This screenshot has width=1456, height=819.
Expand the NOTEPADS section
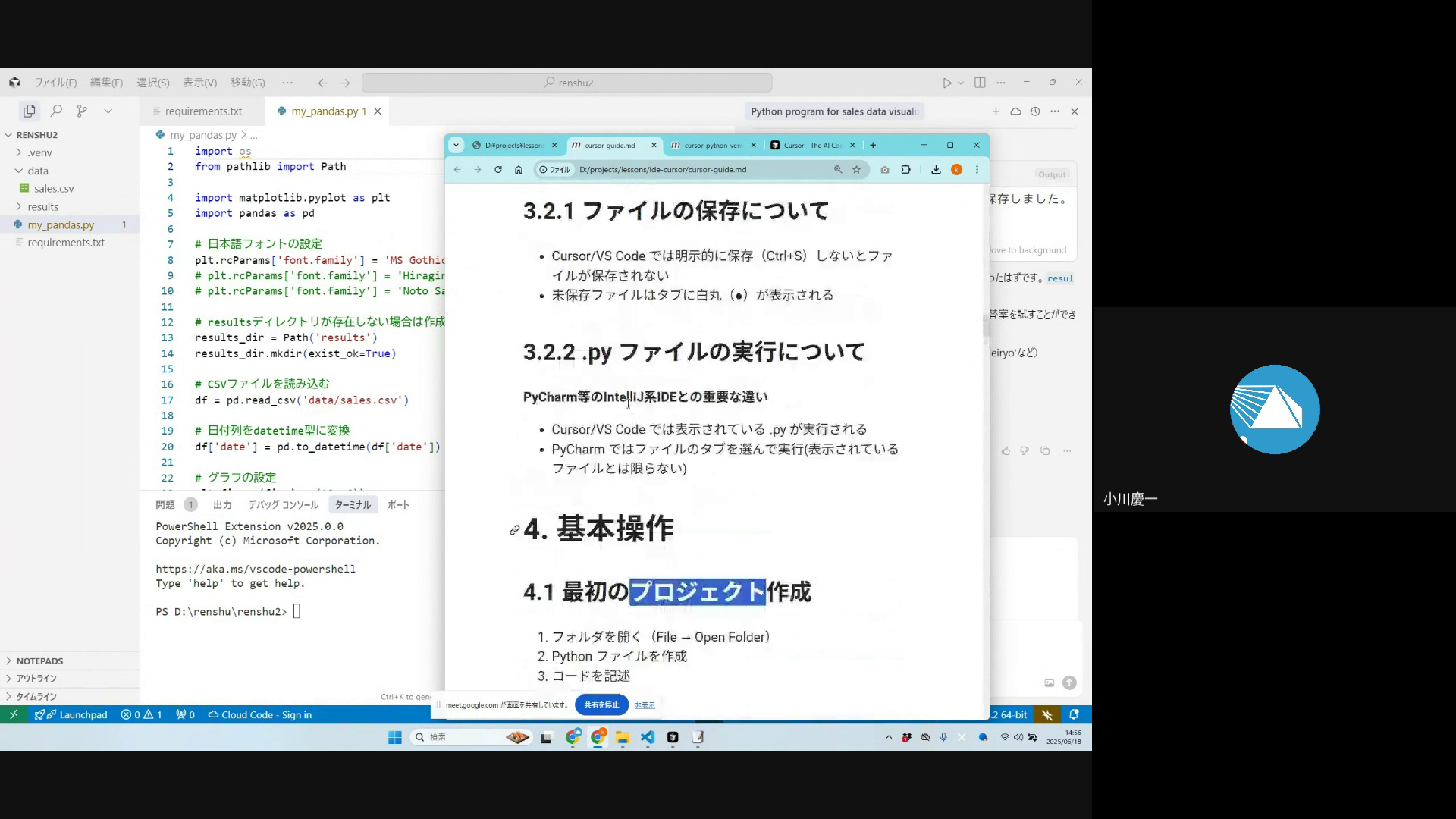[x=39, y=661]
